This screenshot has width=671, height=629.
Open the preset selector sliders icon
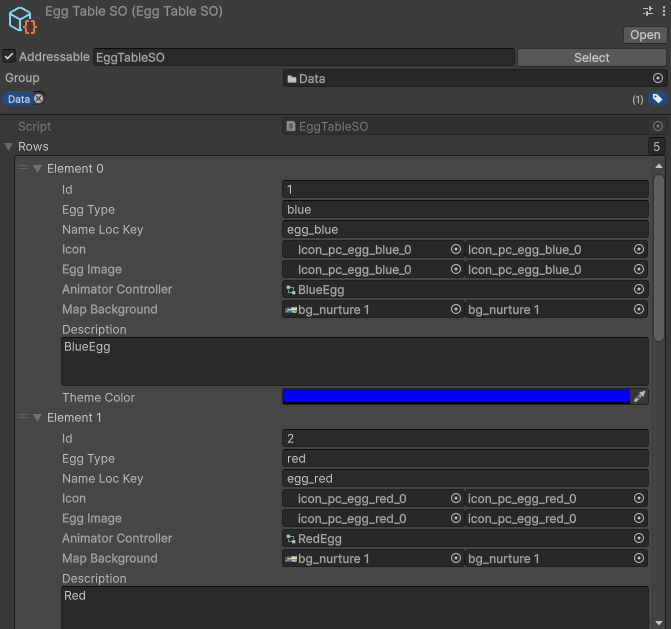click(x=648, y=11)
